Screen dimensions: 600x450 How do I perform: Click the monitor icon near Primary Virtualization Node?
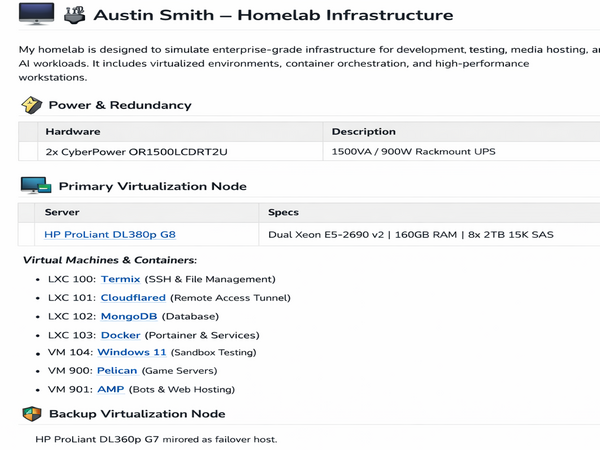click(x=36, y=186)
